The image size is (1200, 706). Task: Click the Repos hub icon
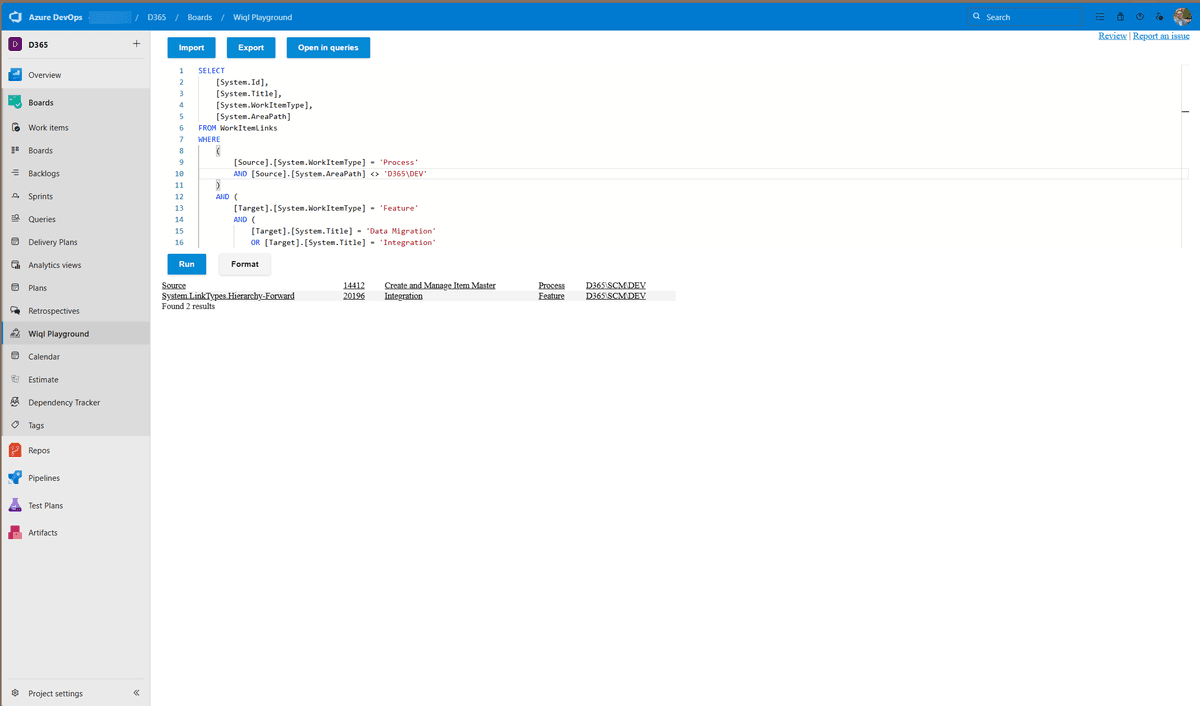pos(15,451)
